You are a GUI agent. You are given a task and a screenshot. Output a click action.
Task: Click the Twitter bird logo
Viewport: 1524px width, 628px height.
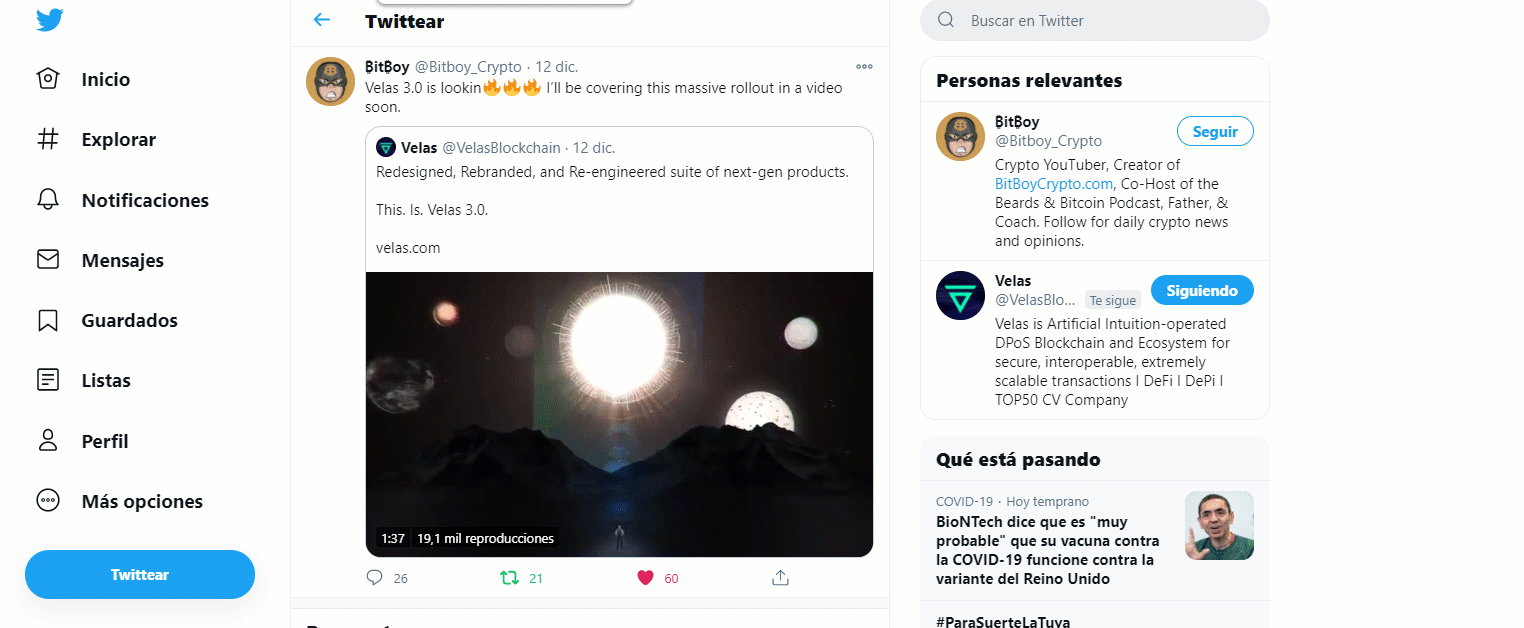coord(49,19)
